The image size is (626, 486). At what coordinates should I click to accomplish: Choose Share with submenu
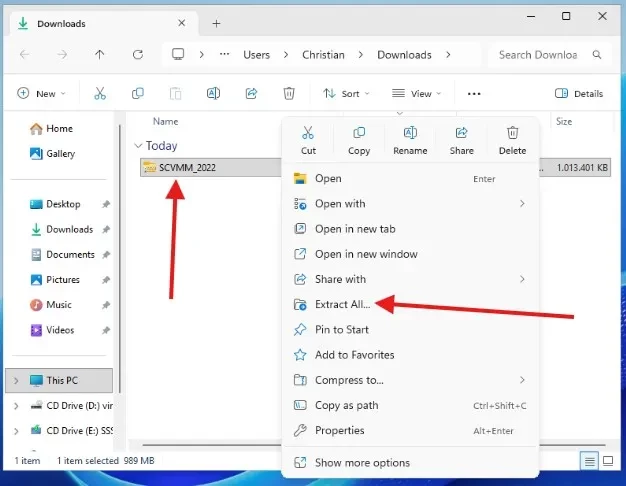(x=410, y=279)
